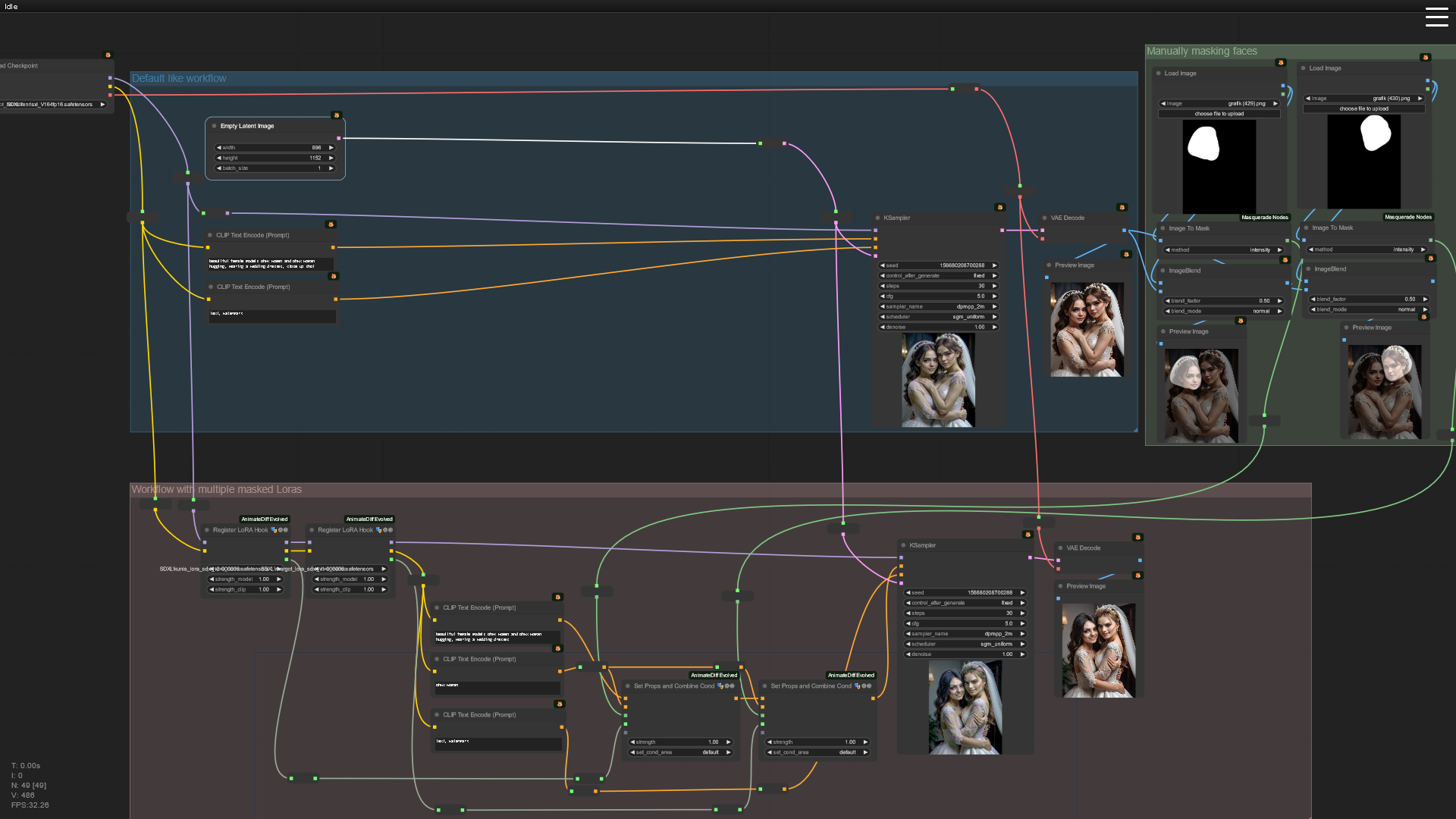
Task: Click mask icon on second Register LoRA Hook
Action: pos(378,530)
